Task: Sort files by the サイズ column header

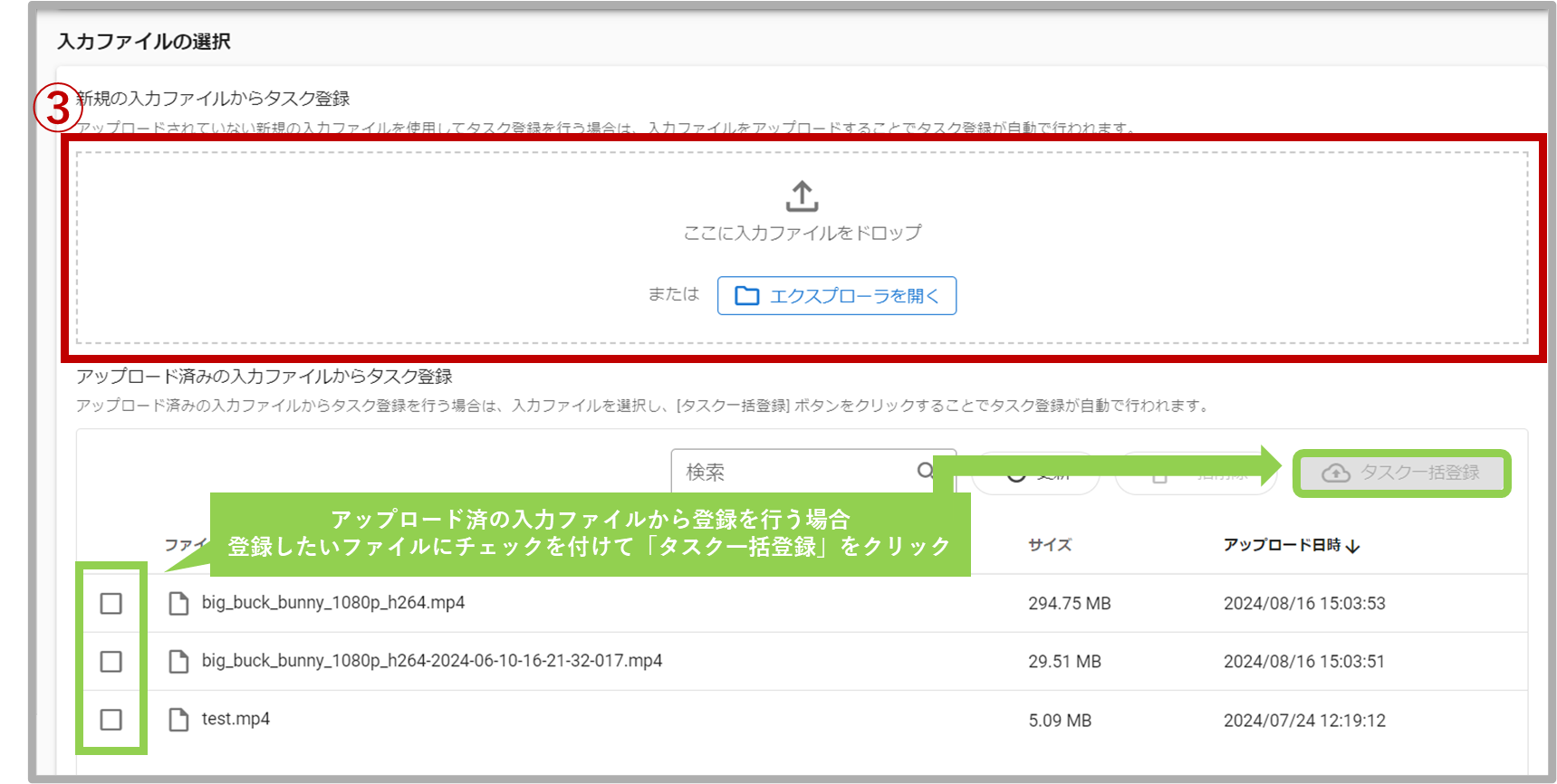Action: click(1050, 545)
